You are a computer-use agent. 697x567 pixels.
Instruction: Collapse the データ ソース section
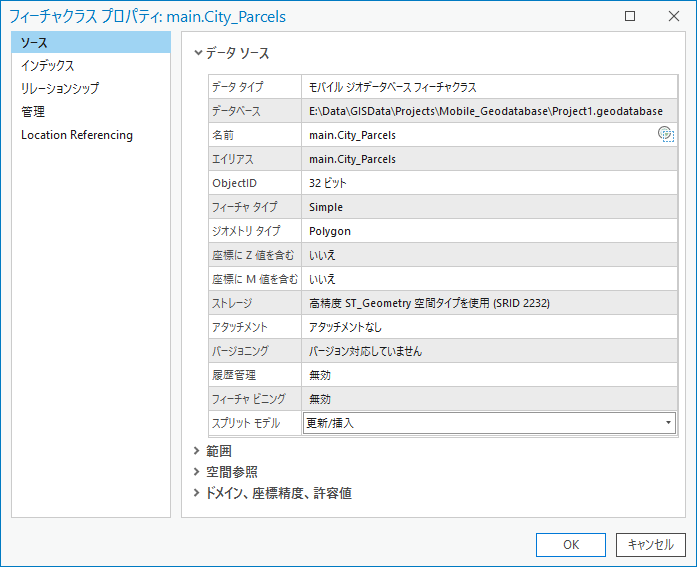(x=198, y=54)
